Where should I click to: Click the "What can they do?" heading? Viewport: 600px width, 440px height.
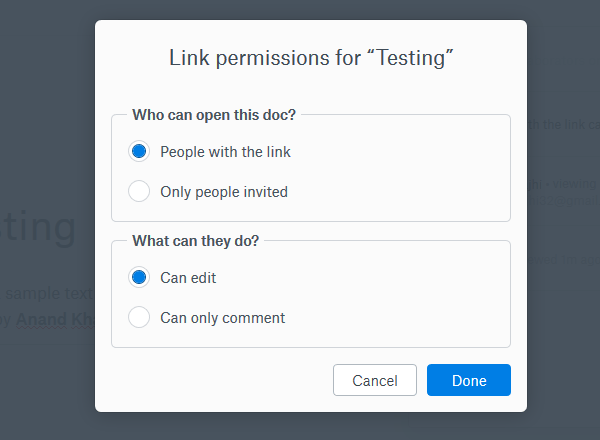coord(195,241)
